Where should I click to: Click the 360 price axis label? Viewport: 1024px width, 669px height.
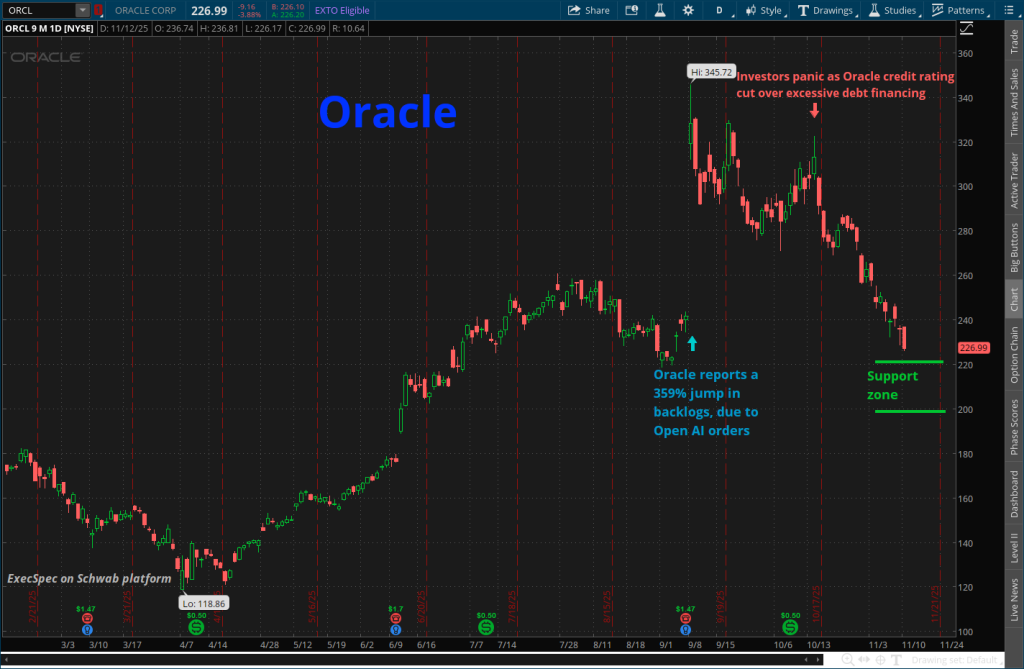pyautogui.click(x=965, y=54)
